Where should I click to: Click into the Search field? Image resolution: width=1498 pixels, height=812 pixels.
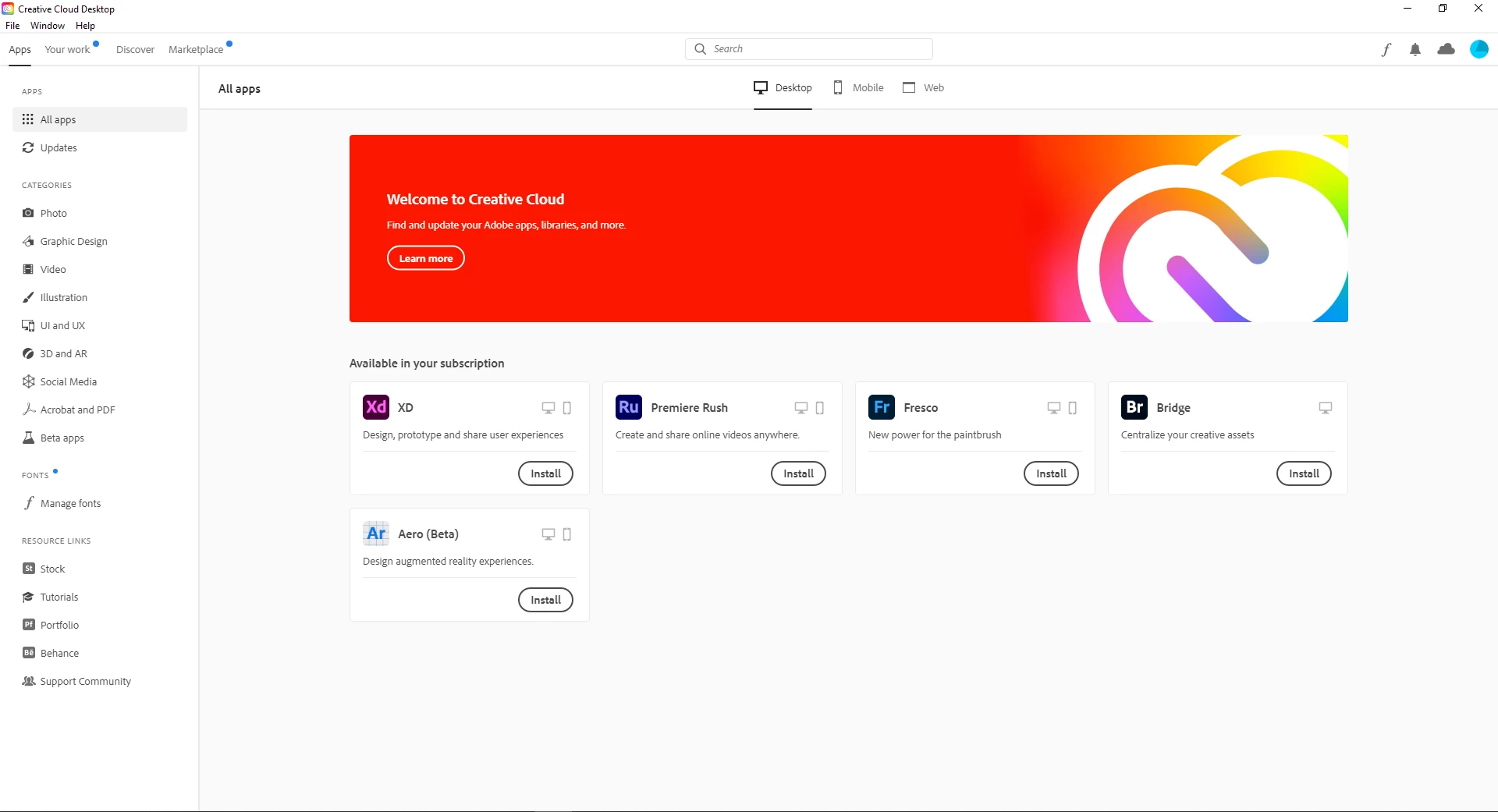809,49
